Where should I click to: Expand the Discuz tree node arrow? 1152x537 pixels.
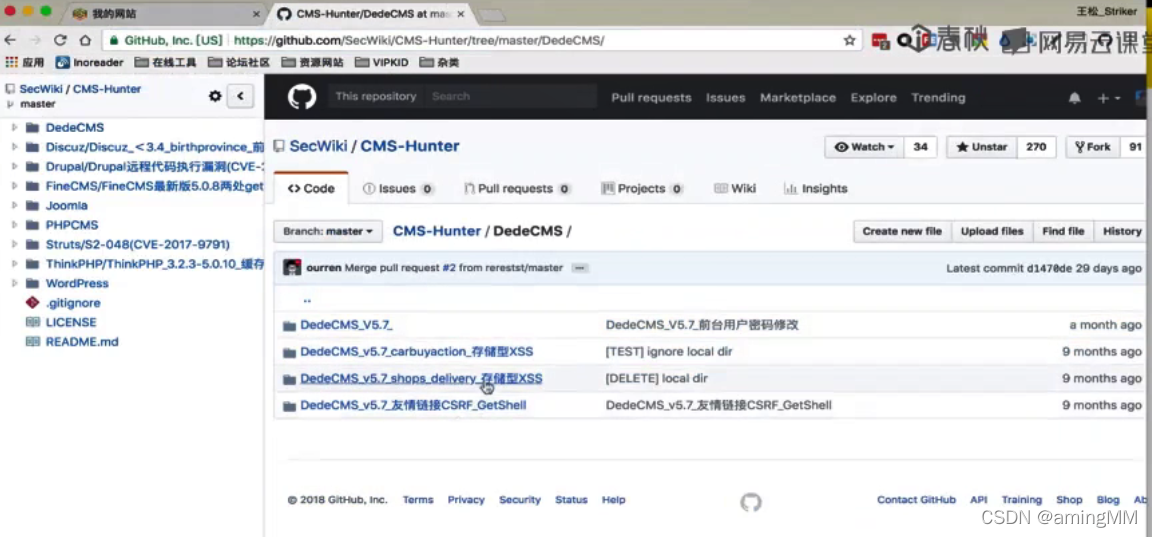15,147
